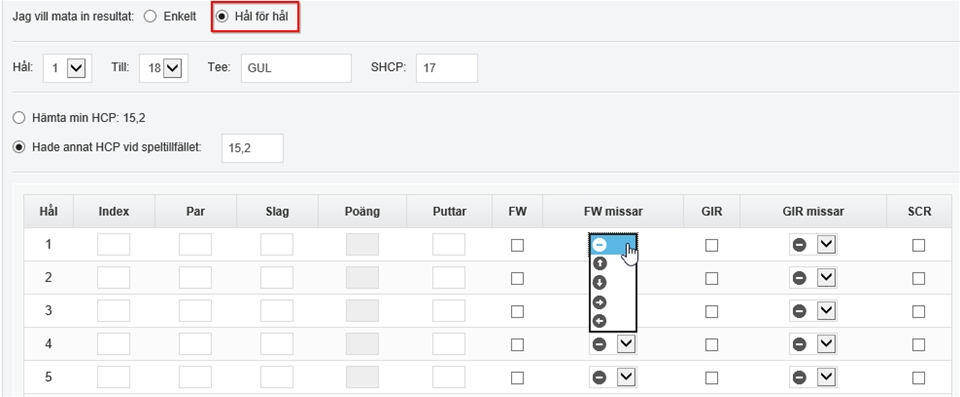
Task: Check the GIR box for hole 4
Action: point(711,344)
